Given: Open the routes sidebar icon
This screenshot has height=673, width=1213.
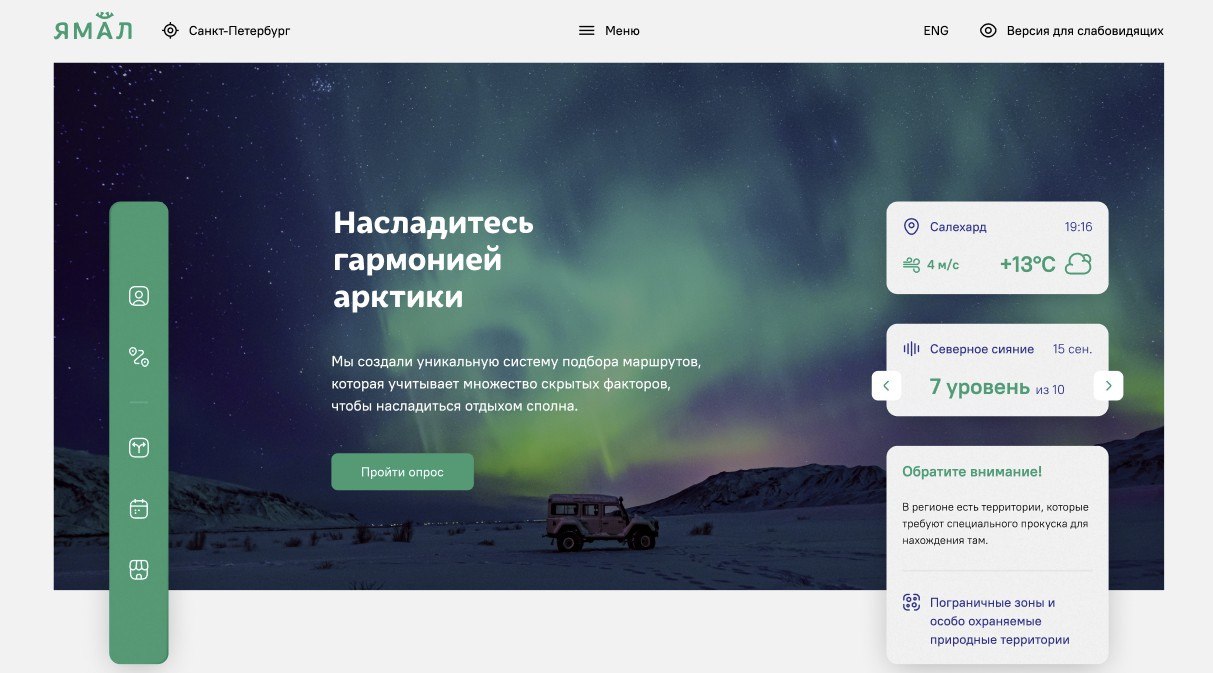Looking at the screenshot, I should tap(139, 356).
